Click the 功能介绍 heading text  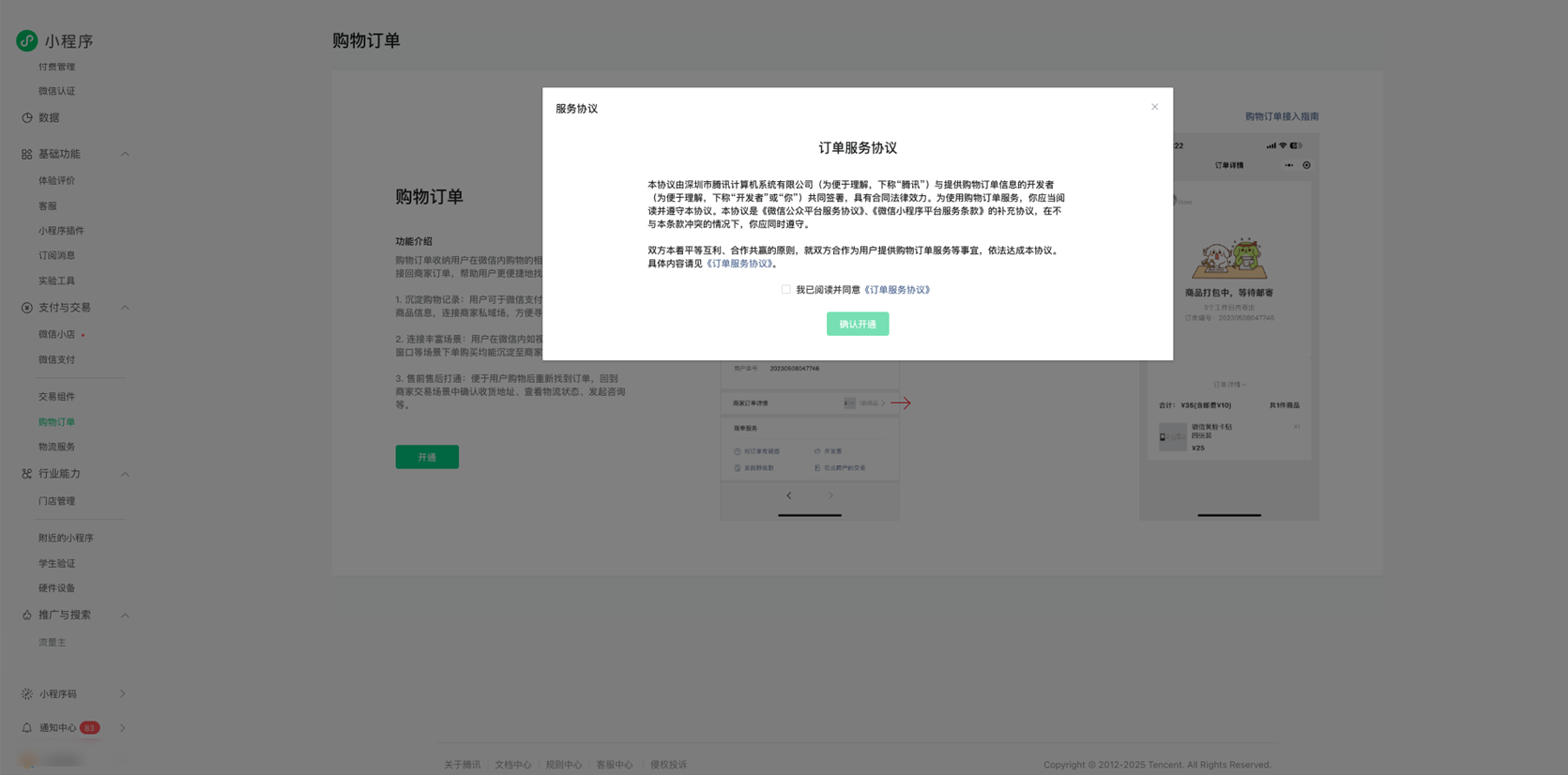414,241
